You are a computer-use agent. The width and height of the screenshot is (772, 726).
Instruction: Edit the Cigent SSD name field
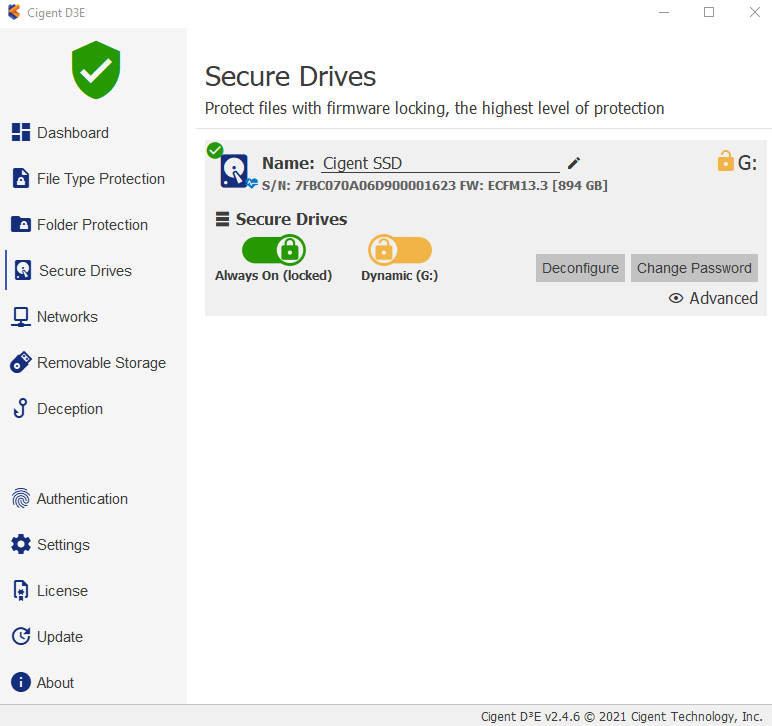[x=440, y=163]
